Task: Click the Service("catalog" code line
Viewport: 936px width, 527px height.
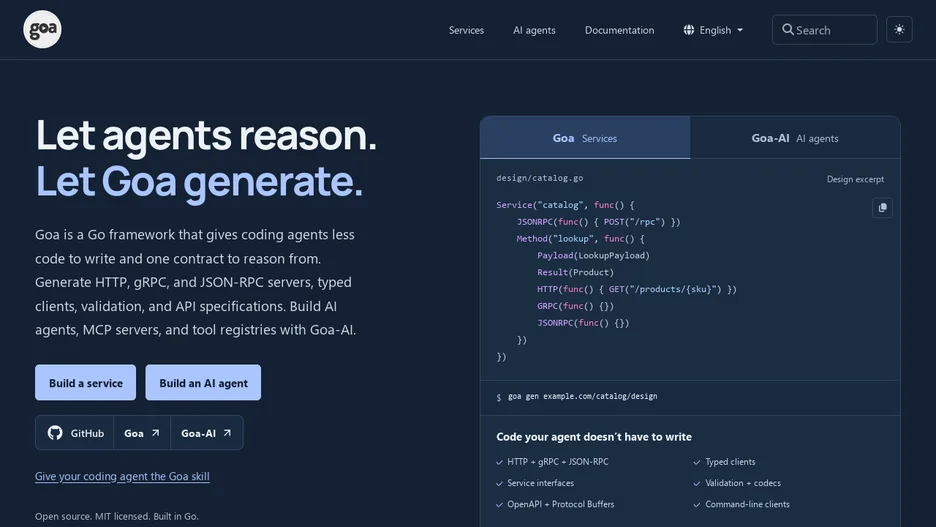Action: pyautogui.click(x=565, y=205)
